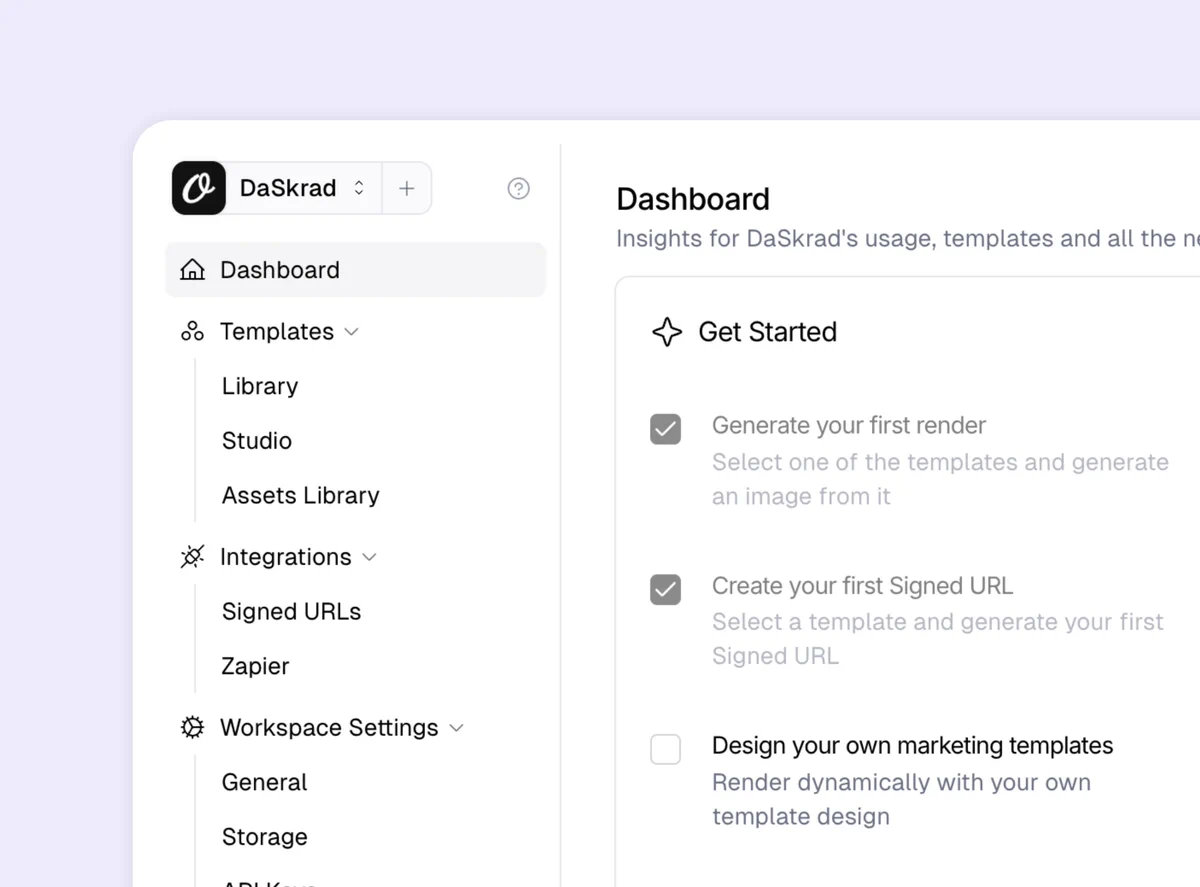The image size is (1200, 887).
Task: Click the 'Get Started' heading text
Action: click(x=768, y=332)
